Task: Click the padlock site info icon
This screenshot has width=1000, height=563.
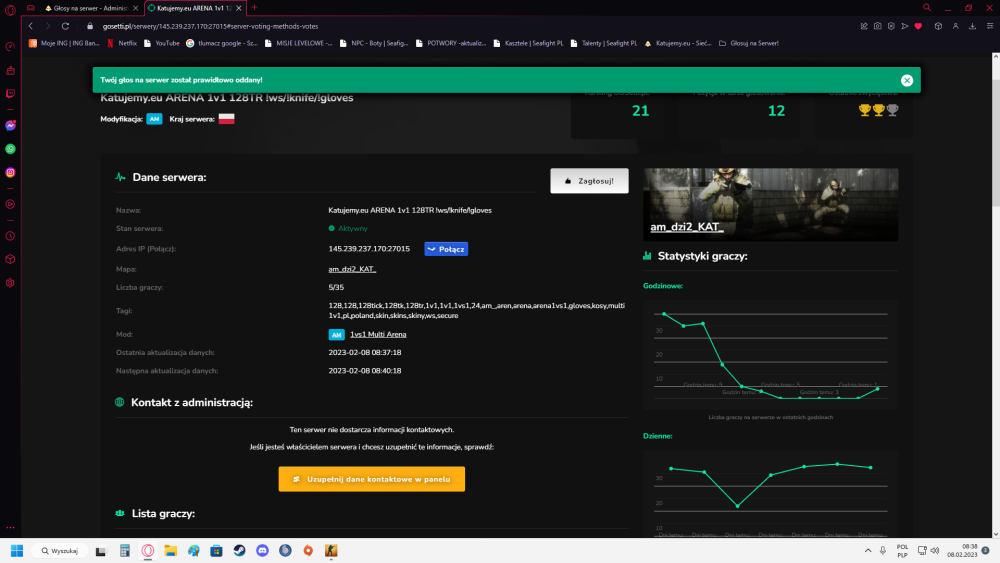Action: tap(90, 26)
